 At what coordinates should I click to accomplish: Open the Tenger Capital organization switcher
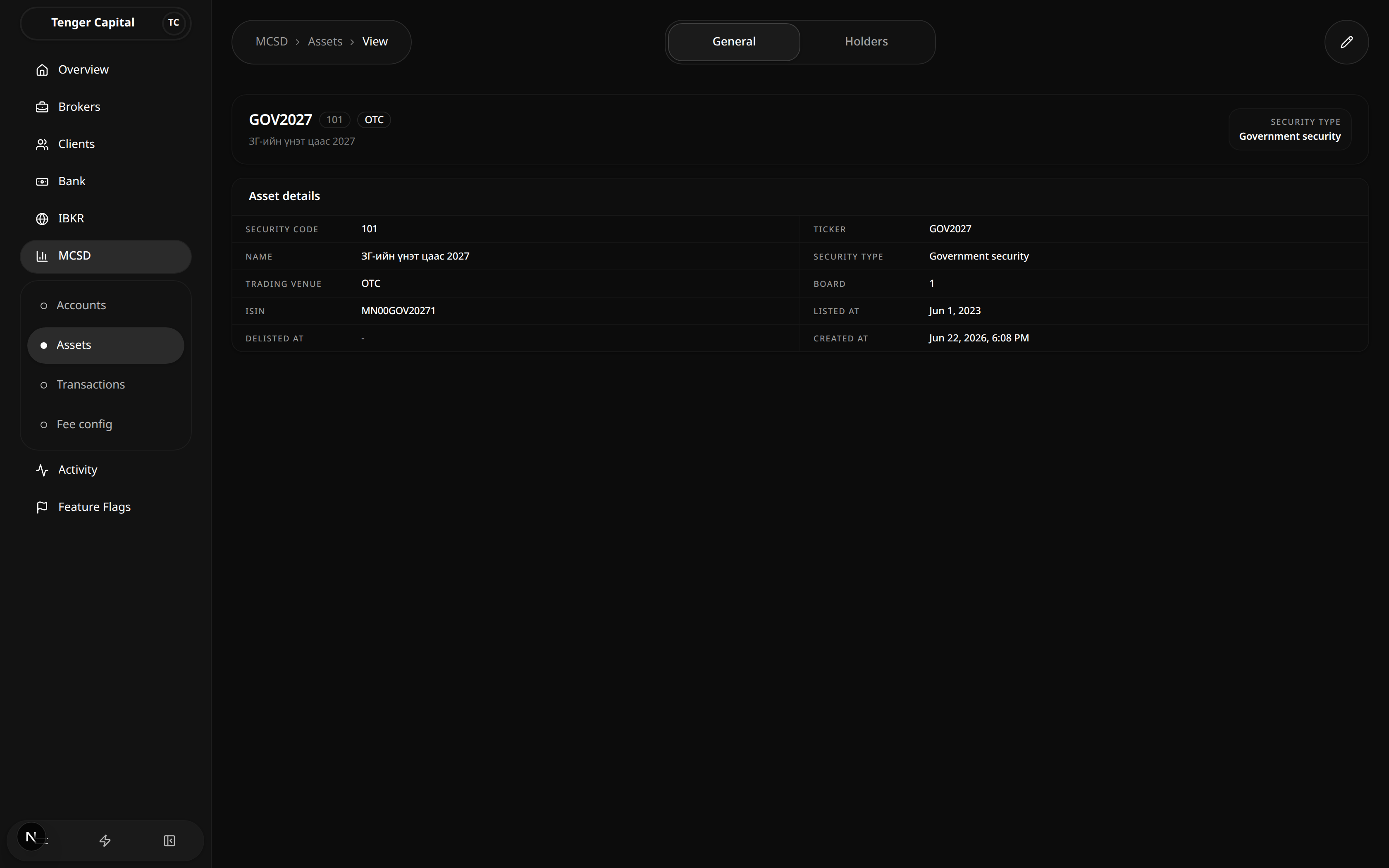(x=105, y=23)
